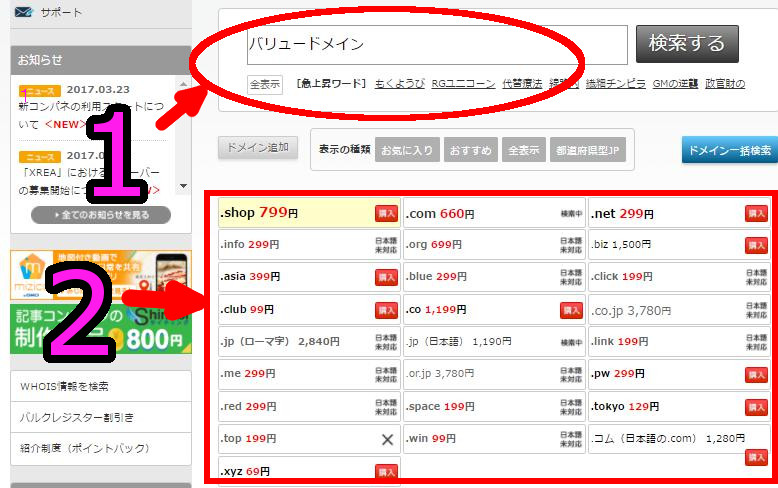This screenshot has height=488, width=778.
Task: Select the .space 199円 cell
Action: tap(494, 407)
